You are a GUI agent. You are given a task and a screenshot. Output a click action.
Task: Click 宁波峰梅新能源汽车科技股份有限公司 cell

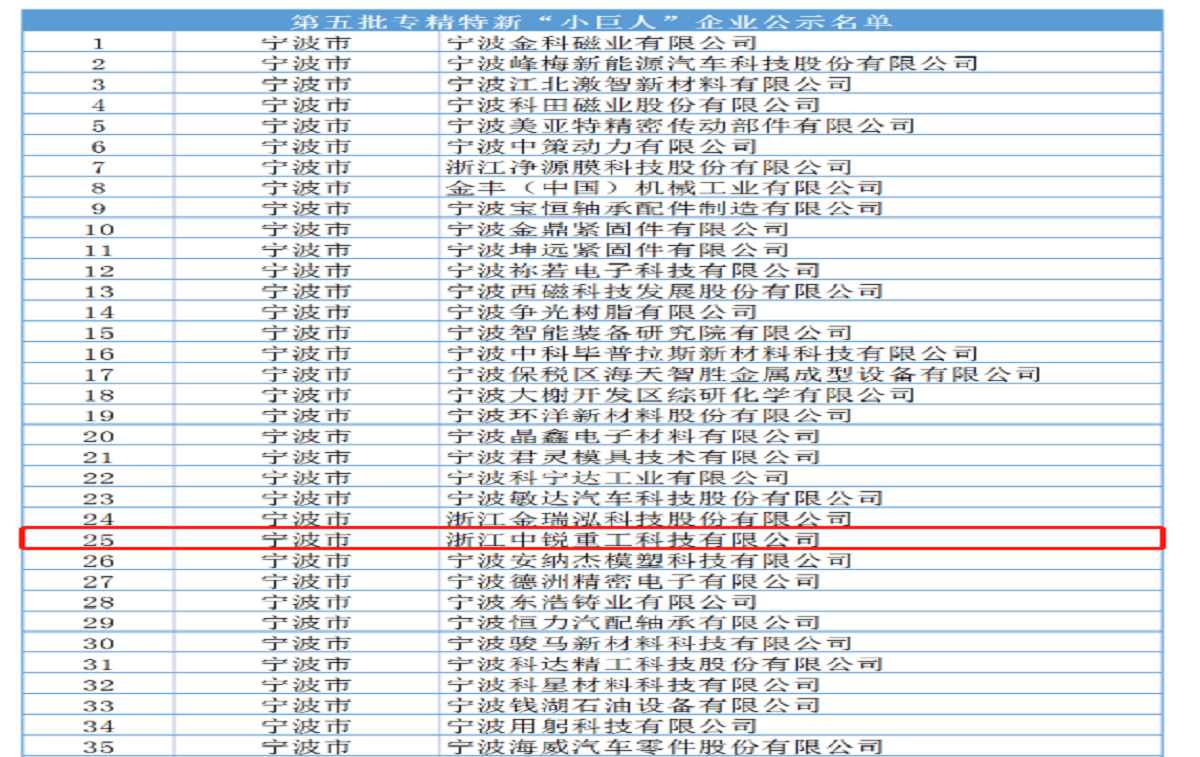click(x=712, y=63)
